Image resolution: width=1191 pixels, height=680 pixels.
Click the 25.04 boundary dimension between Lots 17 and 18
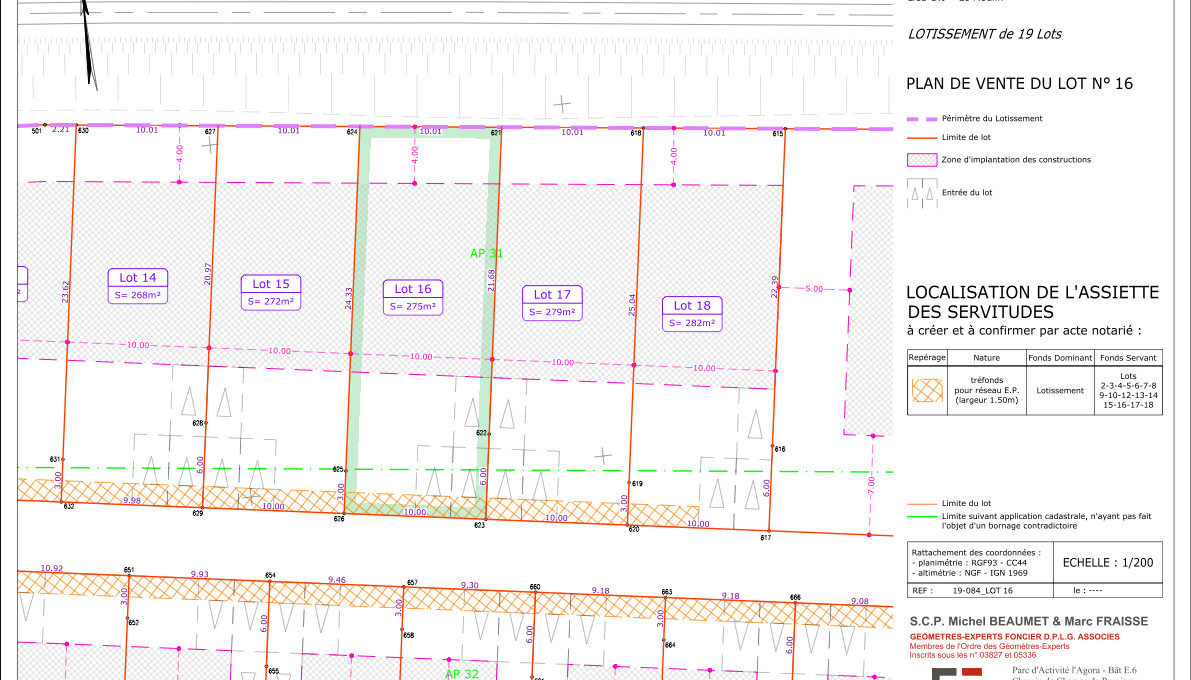point(633,305)
